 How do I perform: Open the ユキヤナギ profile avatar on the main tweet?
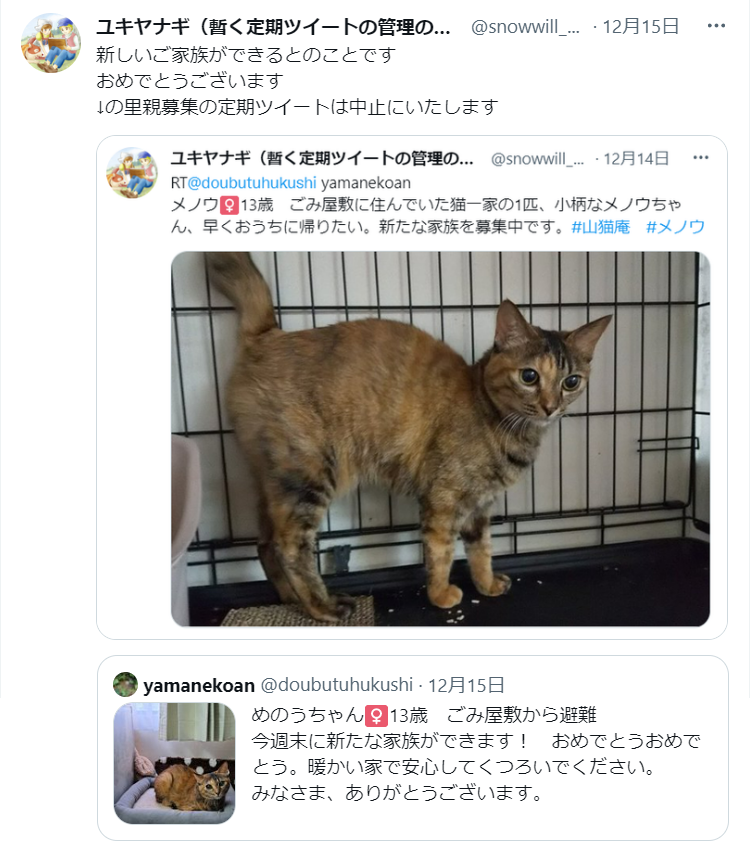[x=51, y=43]
